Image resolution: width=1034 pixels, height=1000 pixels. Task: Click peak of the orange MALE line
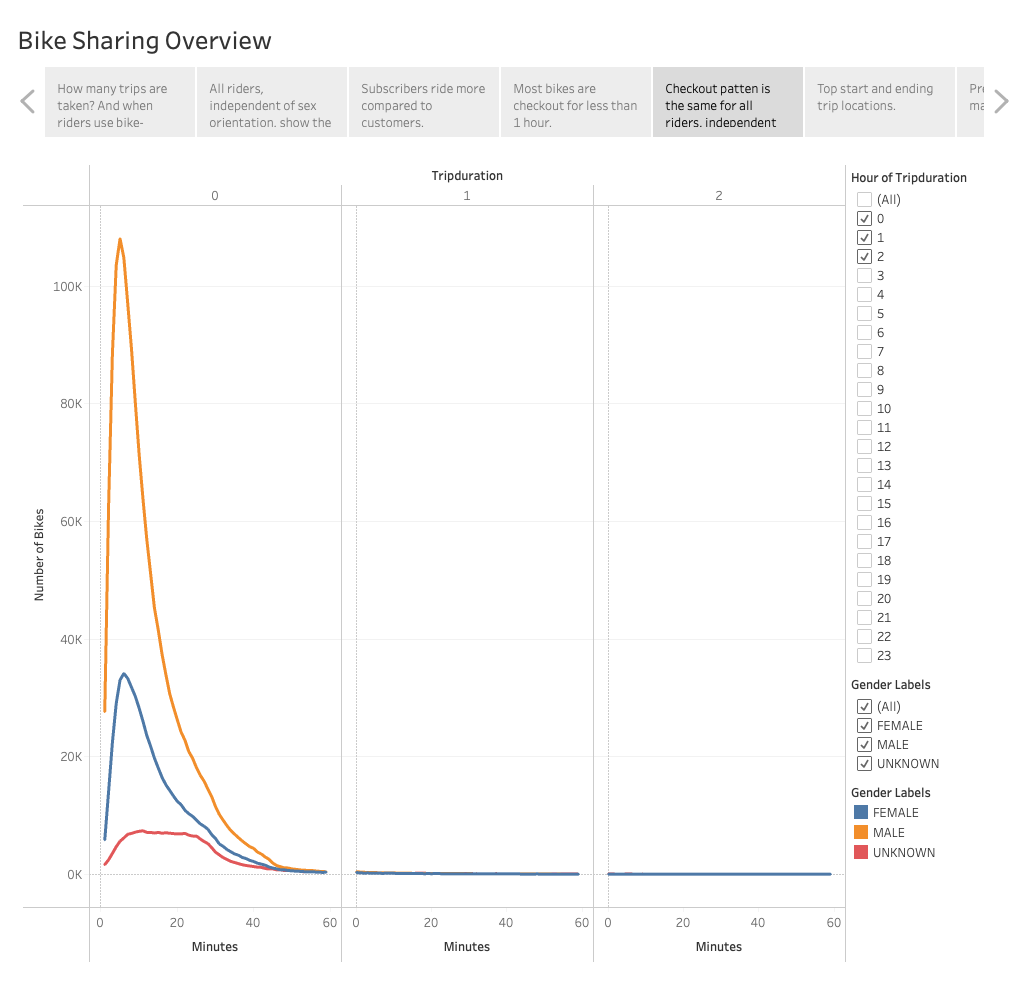[119, 239]
